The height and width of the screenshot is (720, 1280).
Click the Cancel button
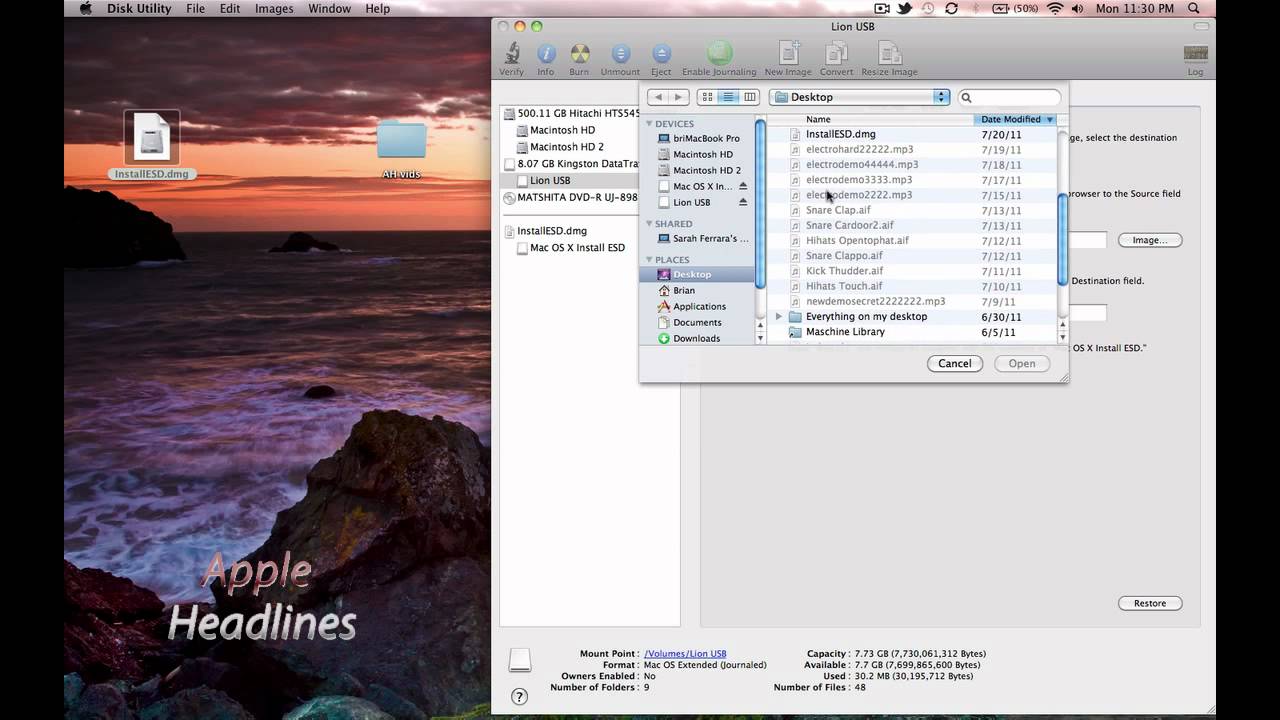[954, 363]
